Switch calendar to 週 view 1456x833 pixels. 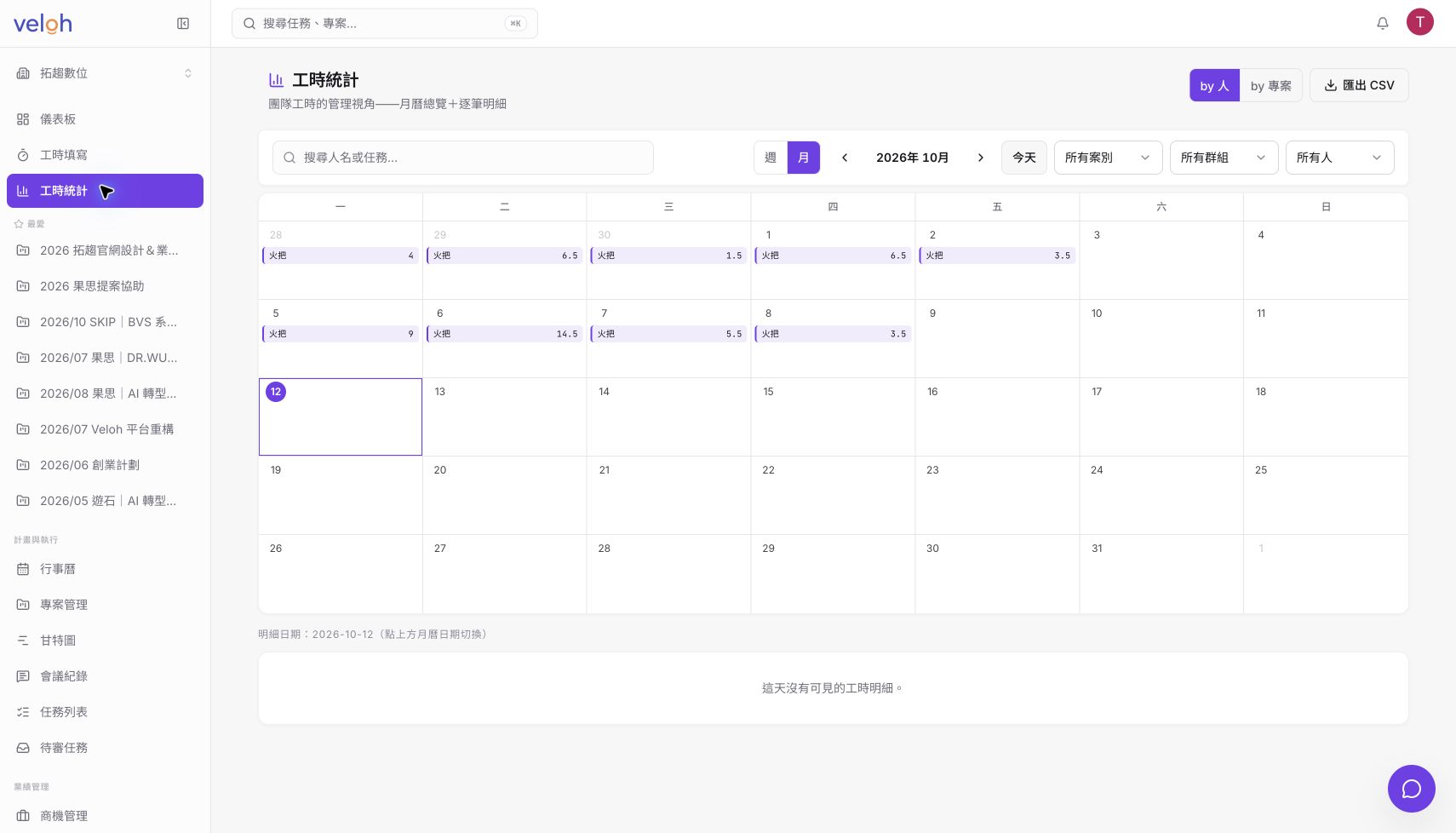click(x=771, y=158)
